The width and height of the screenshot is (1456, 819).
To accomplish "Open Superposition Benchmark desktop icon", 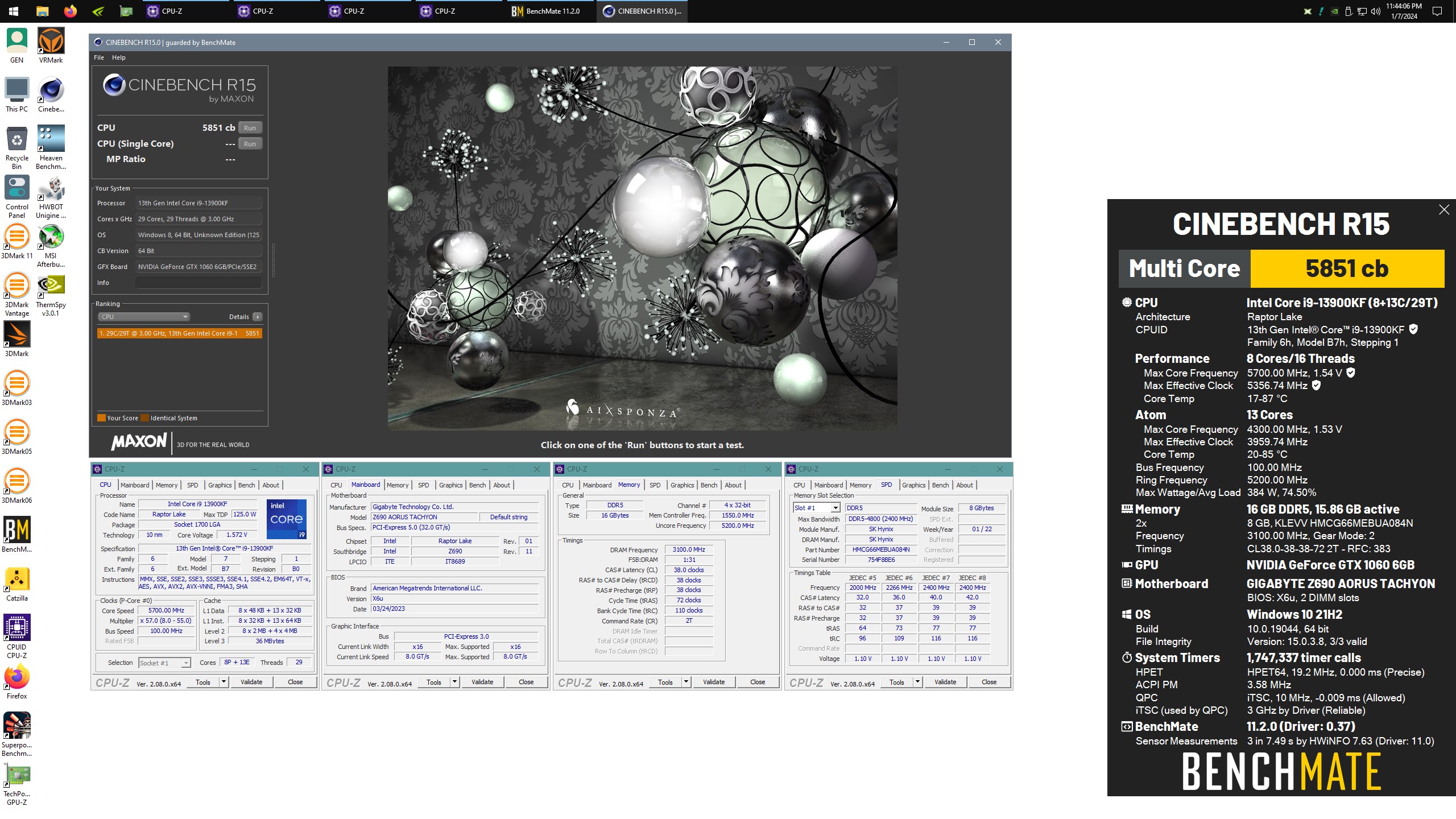I will pos(16,735).
